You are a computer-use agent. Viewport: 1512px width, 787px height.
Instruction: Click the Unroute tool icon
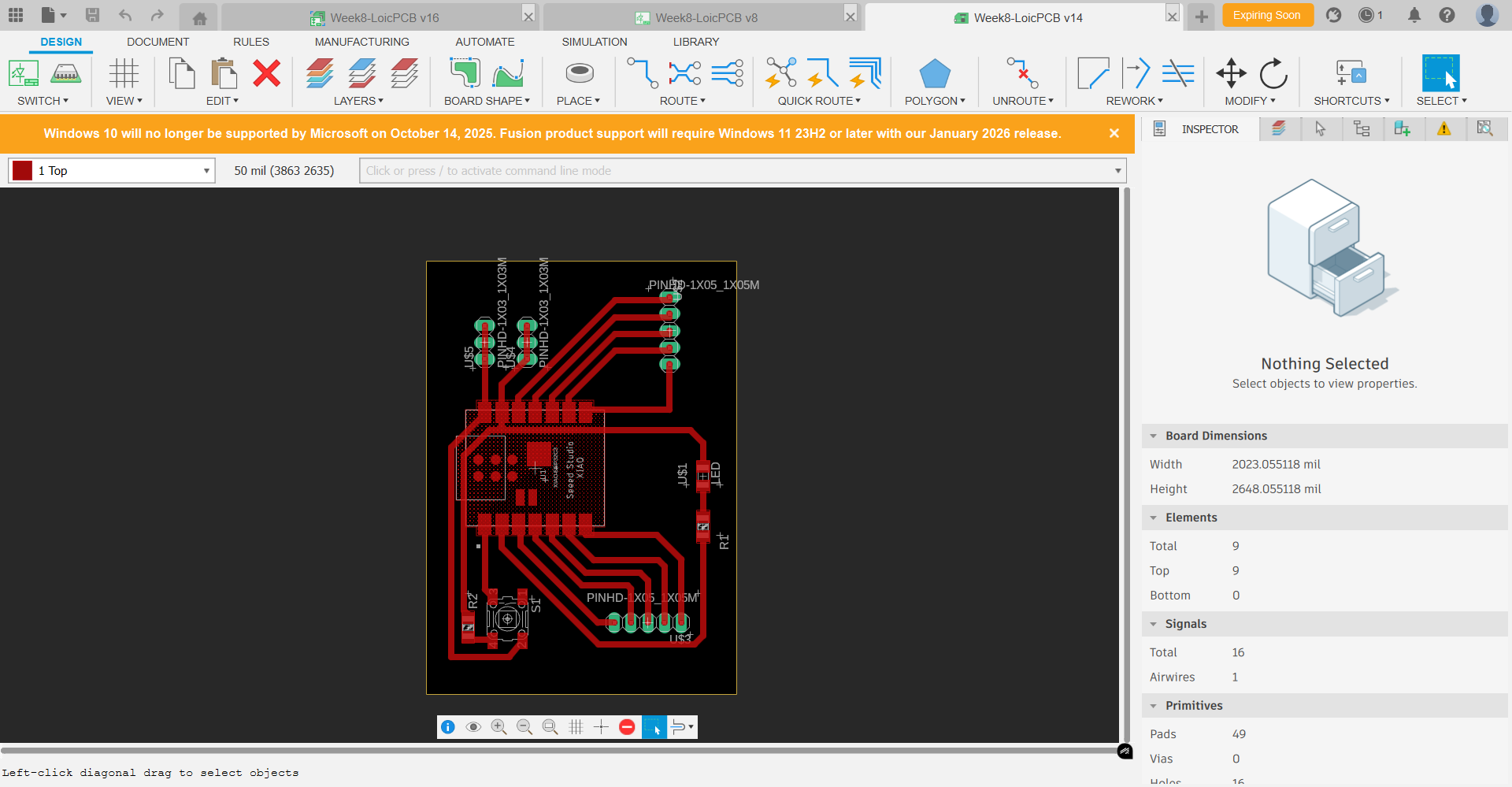1022,74
